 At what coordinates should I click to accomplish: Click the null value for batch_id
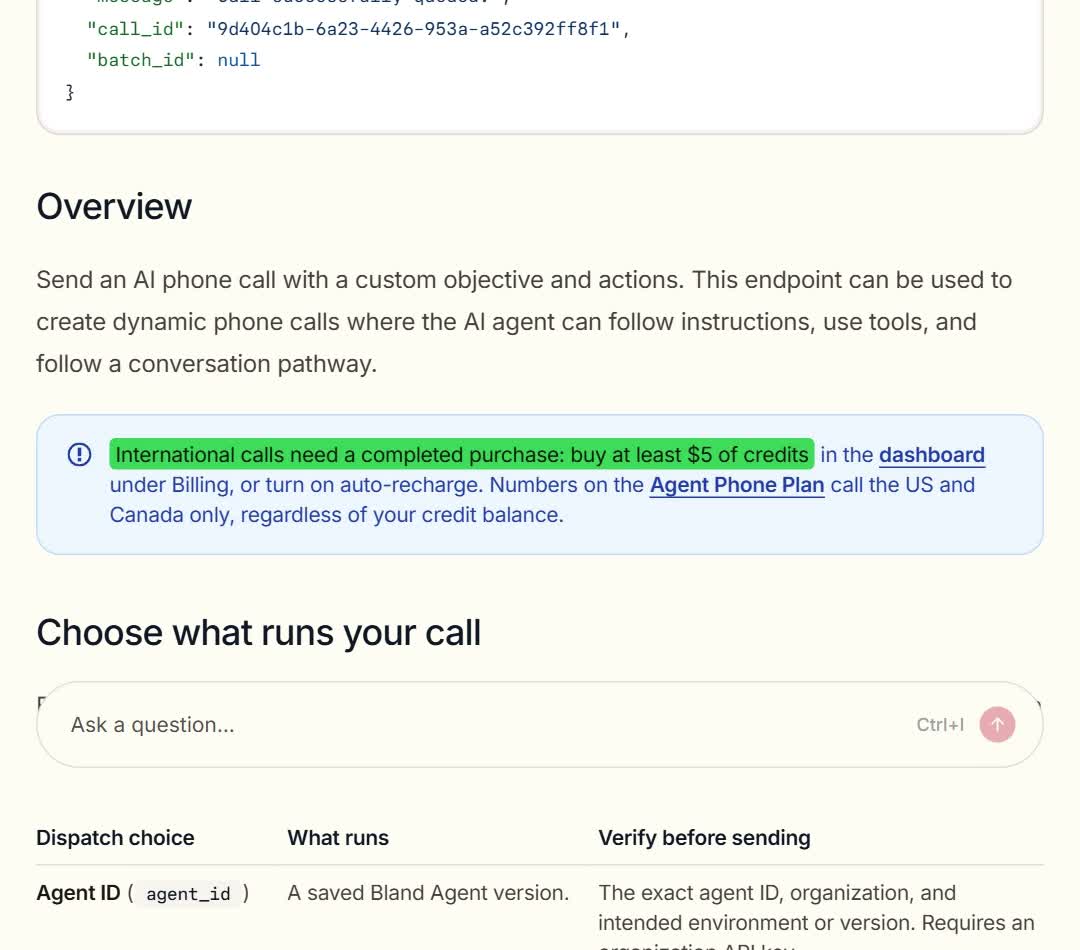click(238, 61)
